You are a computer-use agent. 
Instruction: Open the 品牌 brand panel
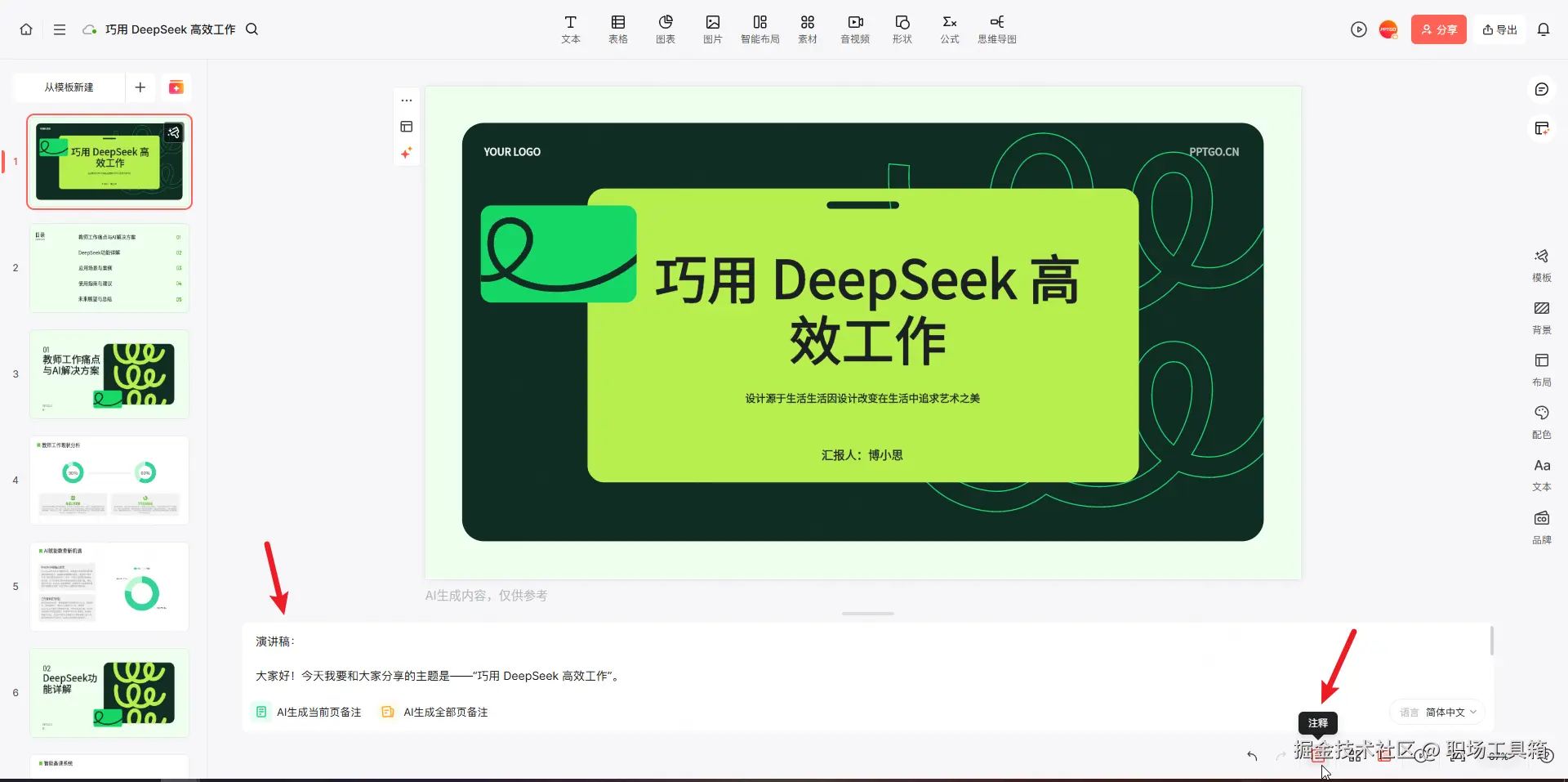click(1542, 528)
